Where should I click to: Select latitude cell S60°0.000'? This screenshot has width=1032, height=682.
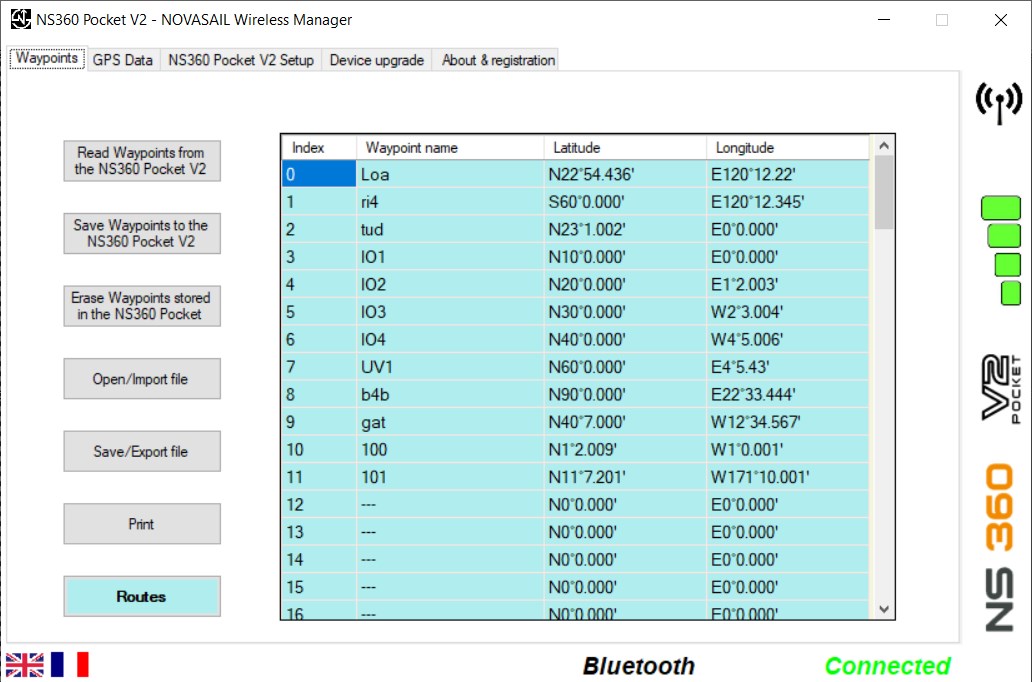(x=625, y=201)
